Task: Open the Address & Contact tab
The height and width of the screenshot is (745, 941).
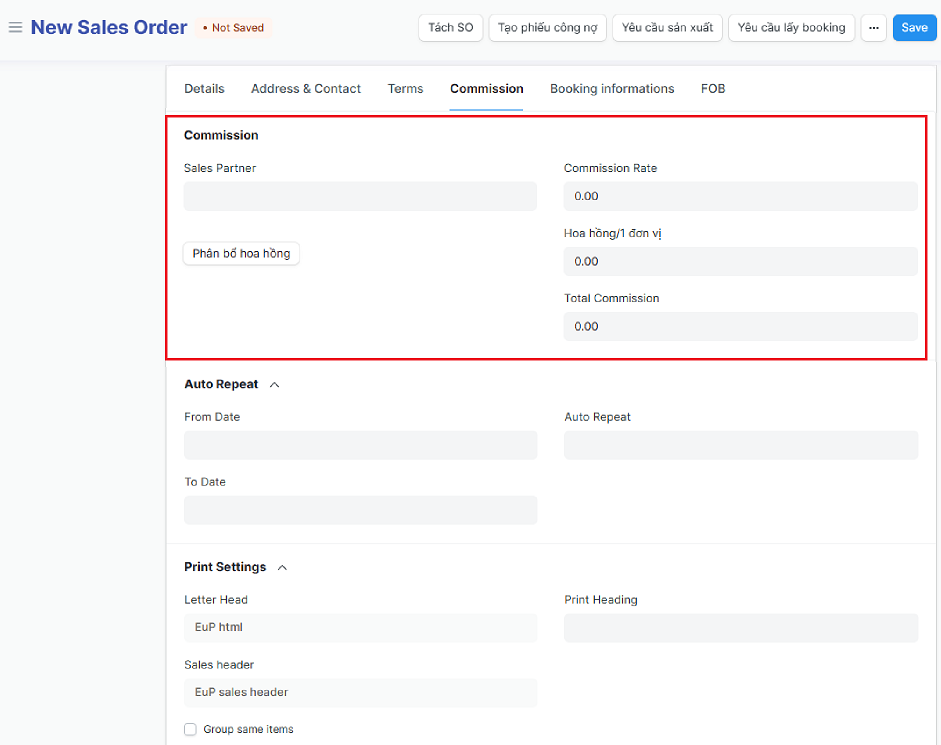Action: (306, 89)
